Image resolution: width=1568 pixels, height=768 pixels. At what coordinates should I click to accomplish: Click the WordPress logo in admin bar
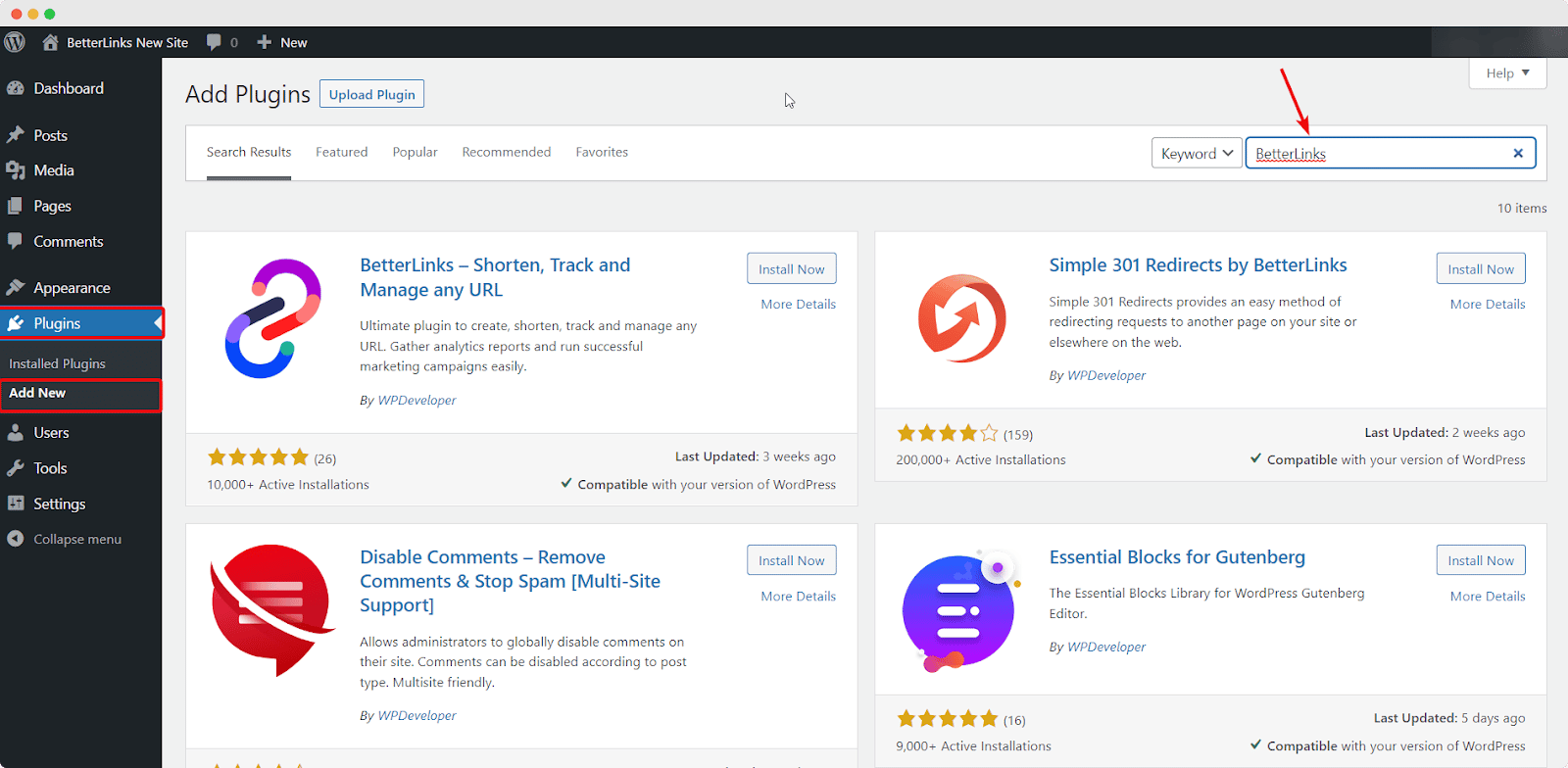coord(15,42)
